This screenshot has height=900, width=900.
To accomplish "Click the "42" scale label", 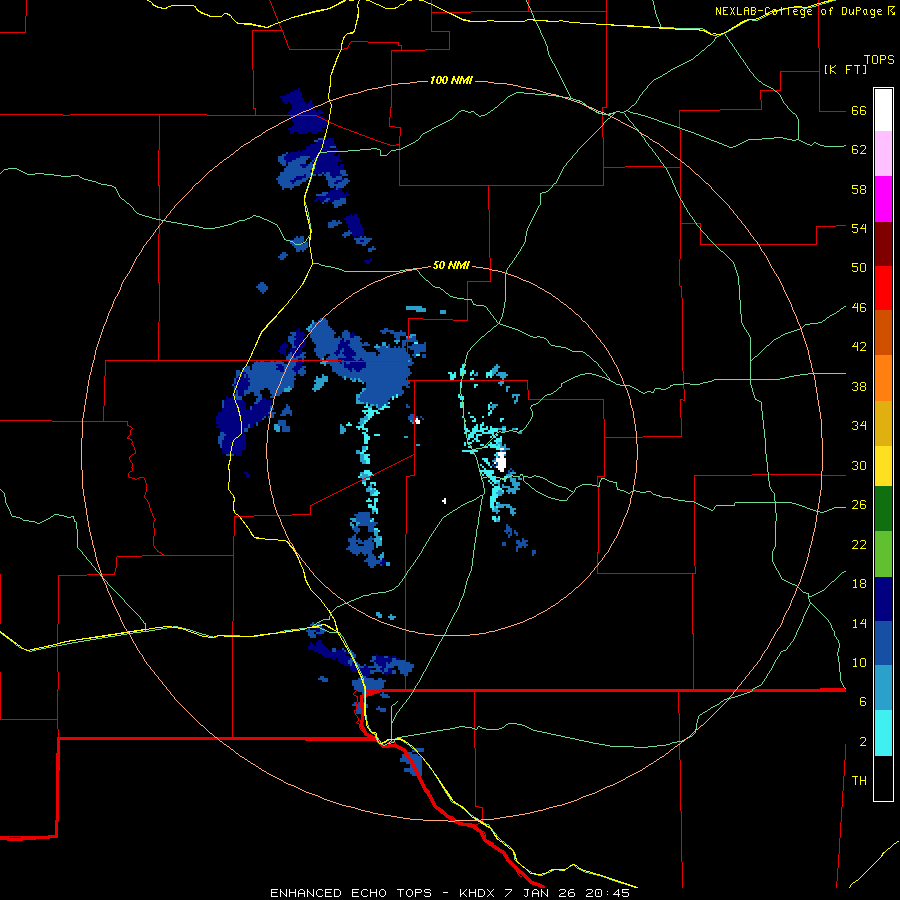I will click(x=859, y=347).
